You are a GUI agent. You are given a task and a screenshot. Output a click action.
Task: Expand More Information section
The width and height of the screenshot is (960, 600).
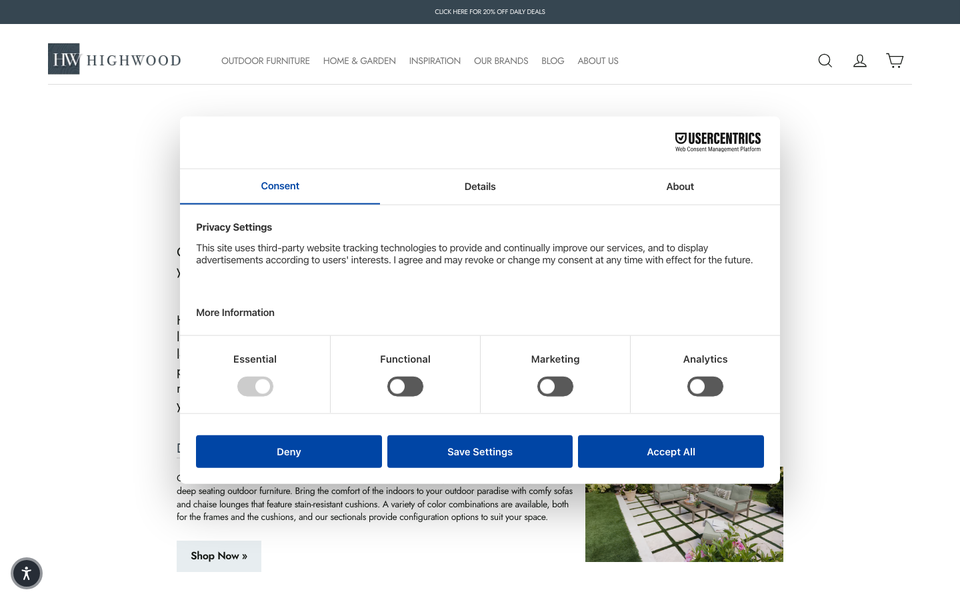[235, 312]
